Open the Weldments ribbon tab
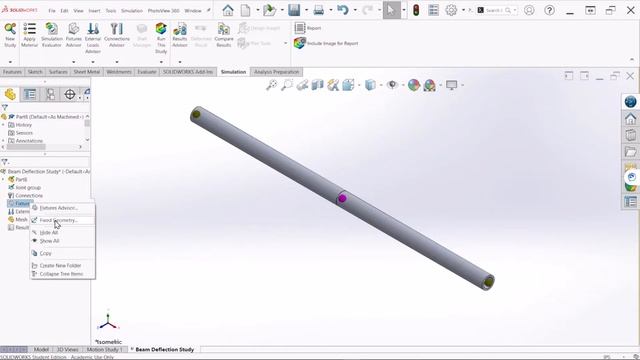The width and height of the screenshot is (640, 360). coord(119,72)
